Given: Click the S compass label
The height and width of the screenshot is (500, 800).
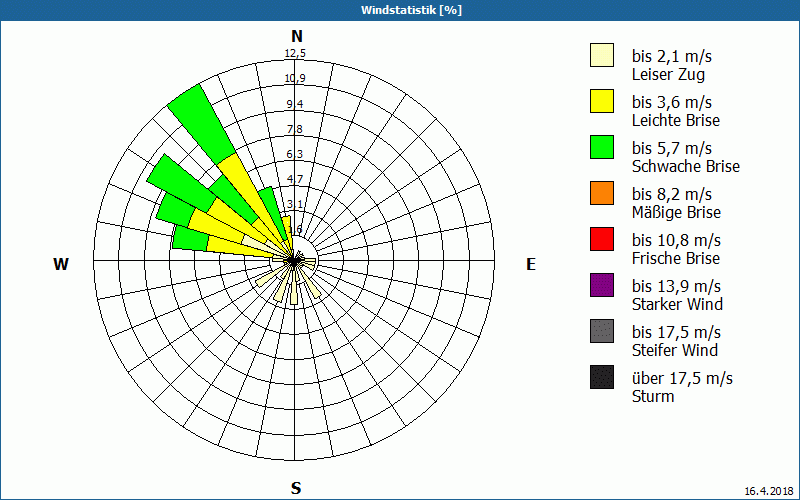Looking at the screenshot, I should (296, 488).
